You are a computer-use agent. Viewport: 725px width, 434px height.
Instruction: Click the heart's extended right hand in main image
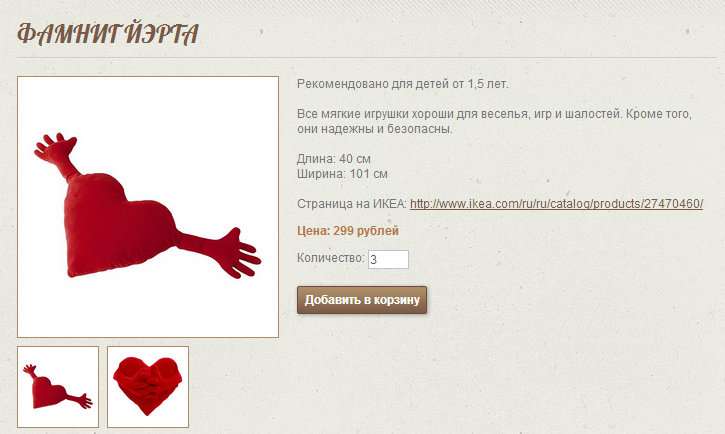(240, 253)
